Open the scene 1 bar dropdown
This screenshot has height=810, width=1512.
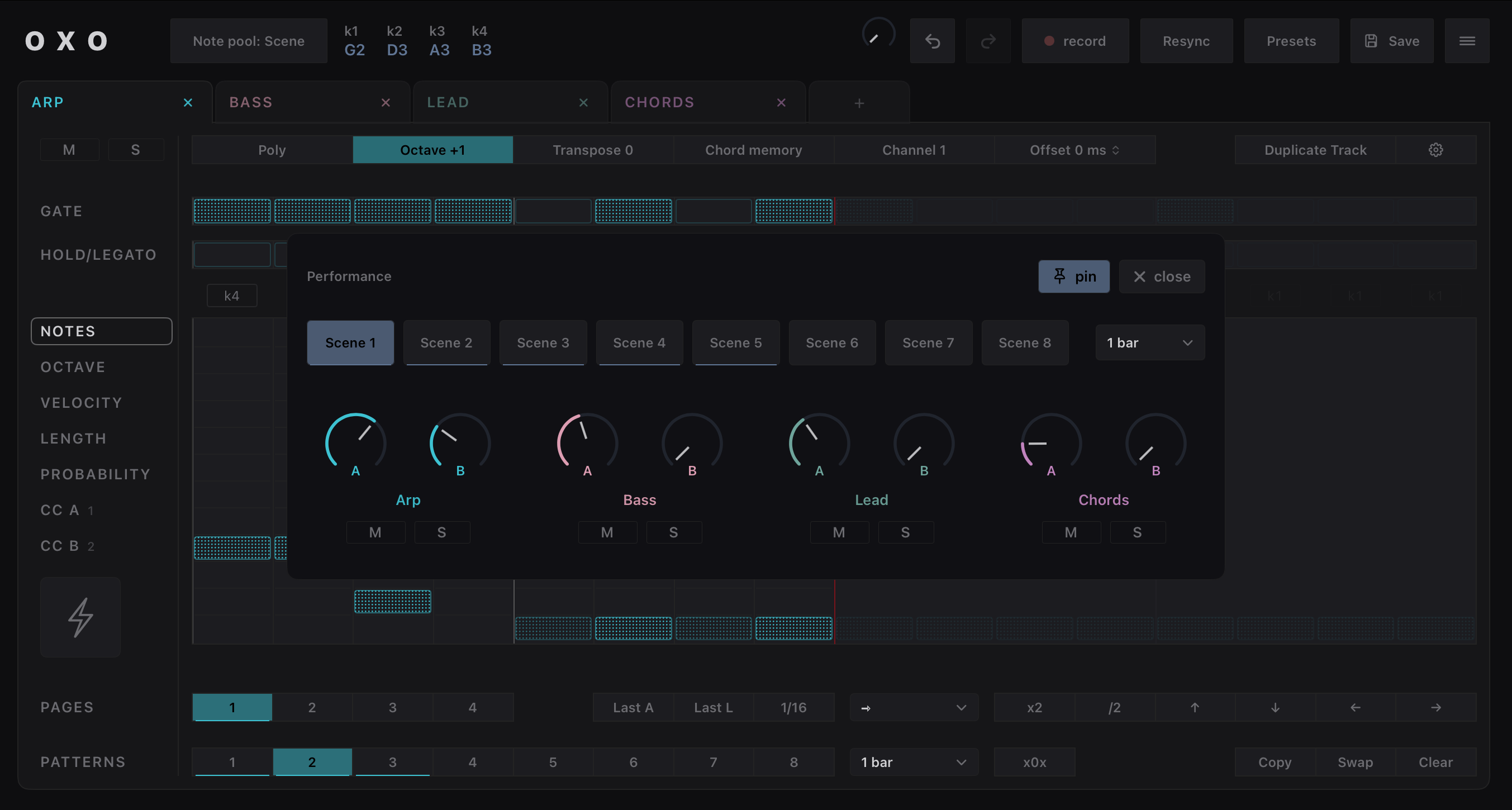pos(1150,343)
